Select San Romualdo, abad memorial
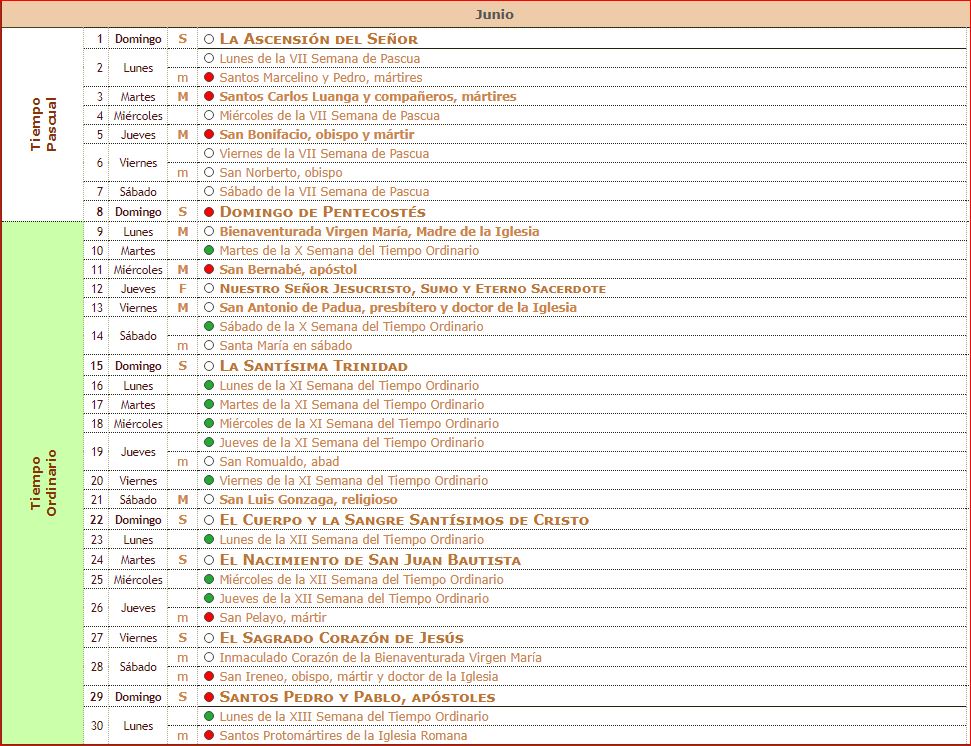 [279, 462]
